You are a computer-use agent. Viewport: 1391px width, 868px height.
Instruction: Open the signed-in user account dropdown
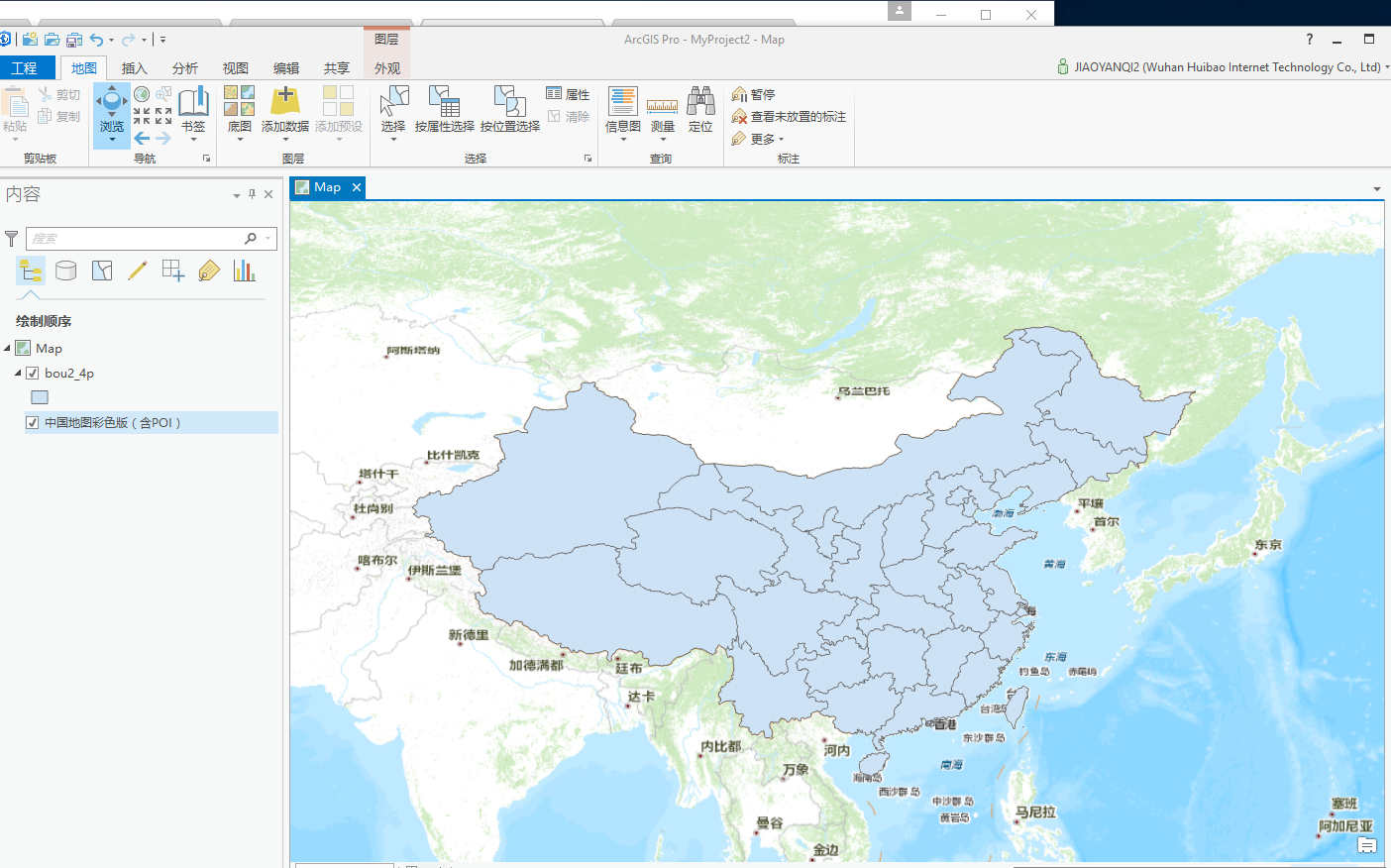coord(1224,67)
